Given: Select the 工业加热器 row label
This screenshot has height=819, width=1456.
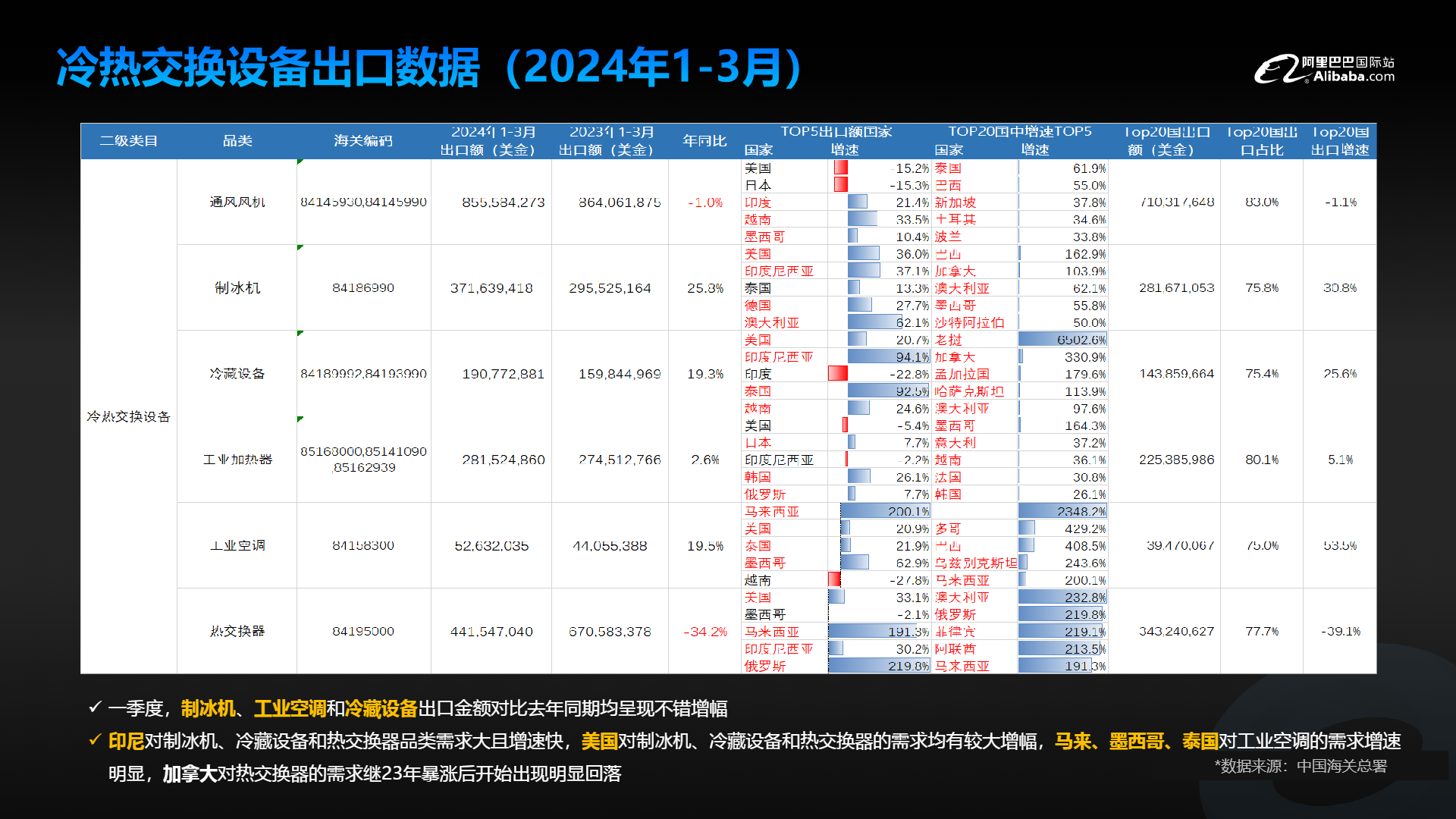Looking at the screenshot, I should click(237, 460).
